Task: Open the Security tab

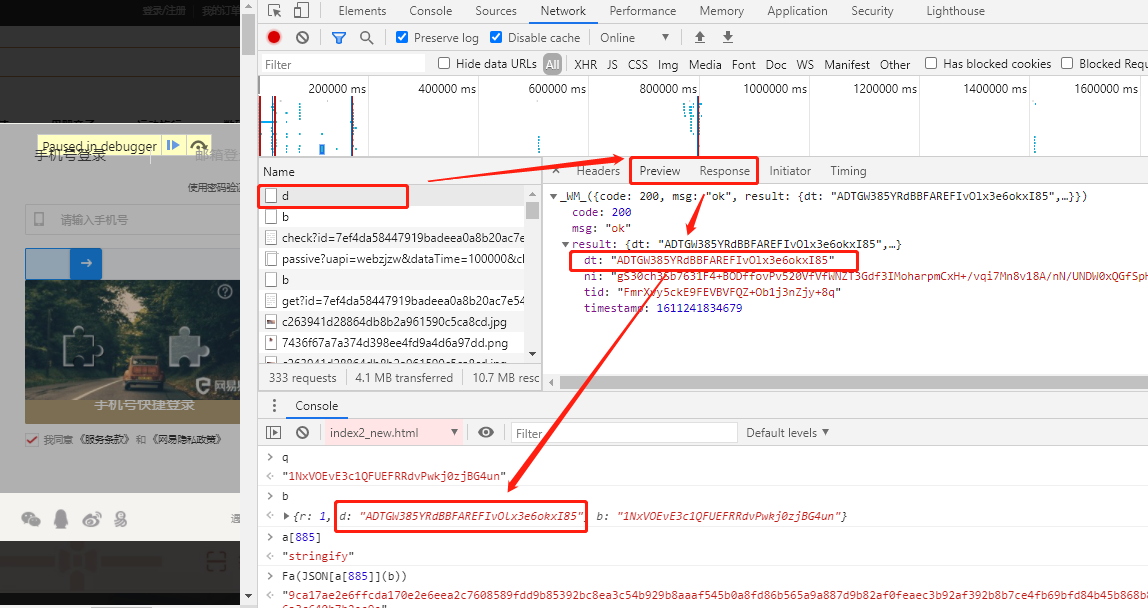Action: (872, 11)
